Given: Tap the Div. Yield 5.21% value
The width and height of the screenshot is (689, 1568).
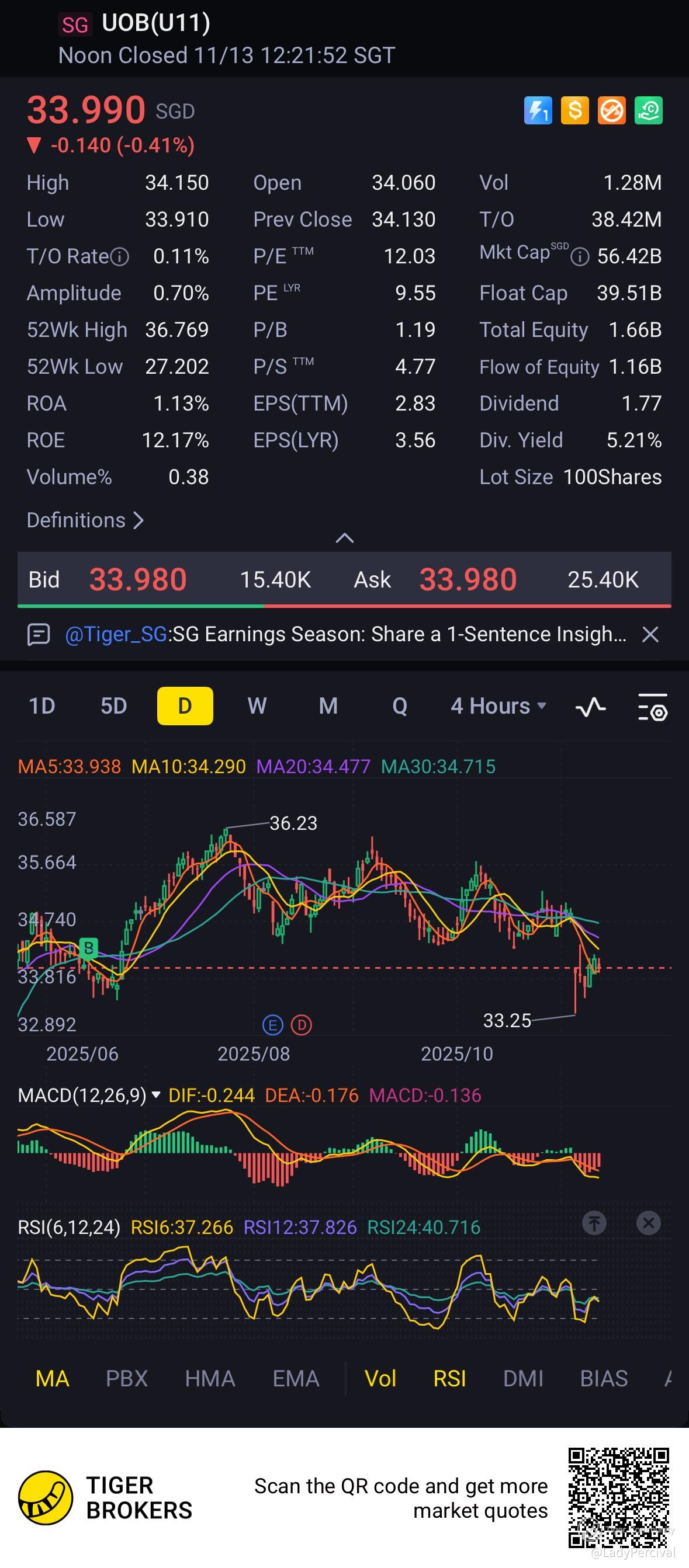Looking at the screenshot, I should coord(633,440).
